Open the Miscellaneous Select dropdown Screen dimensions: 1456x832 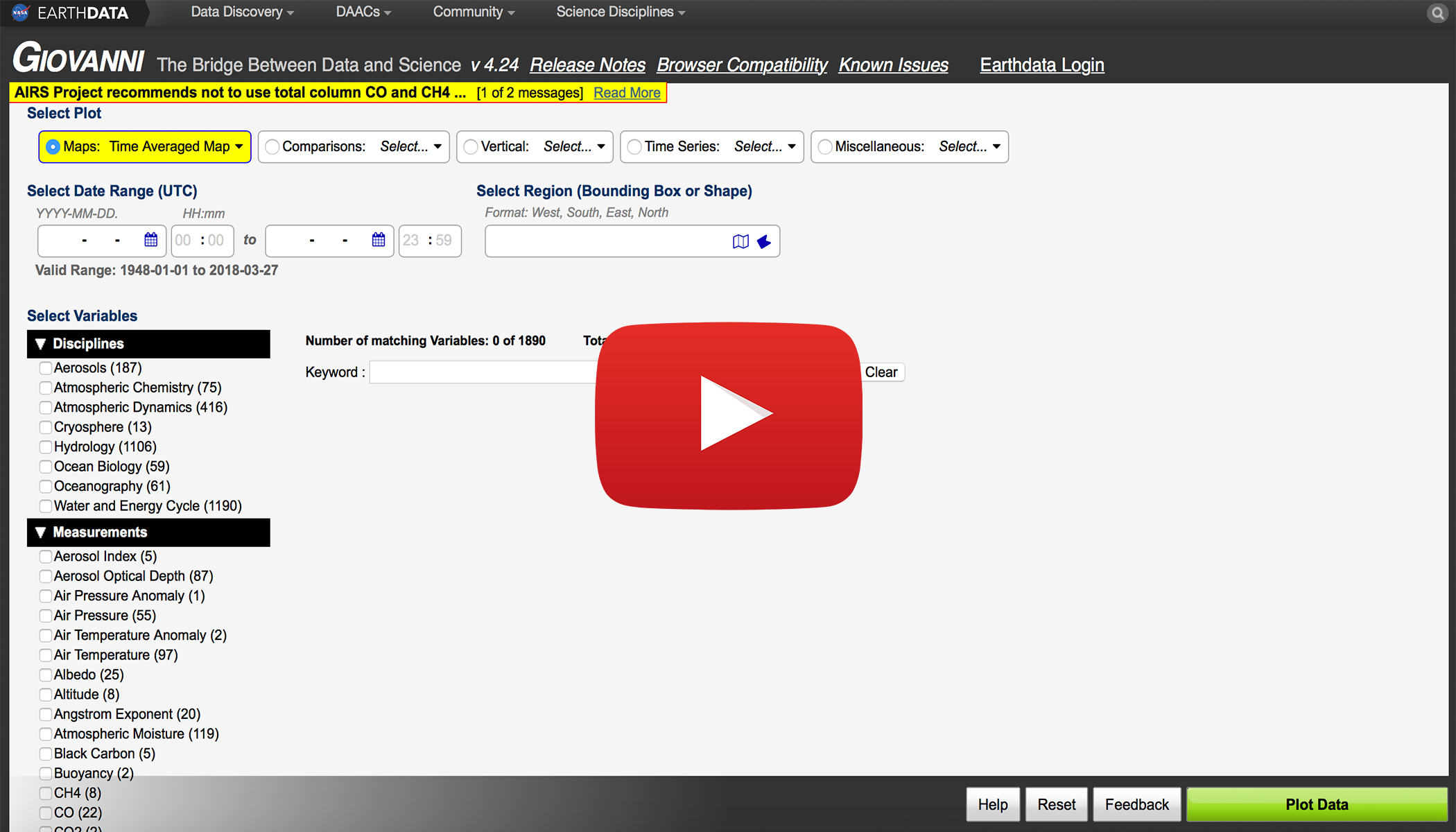970,147
